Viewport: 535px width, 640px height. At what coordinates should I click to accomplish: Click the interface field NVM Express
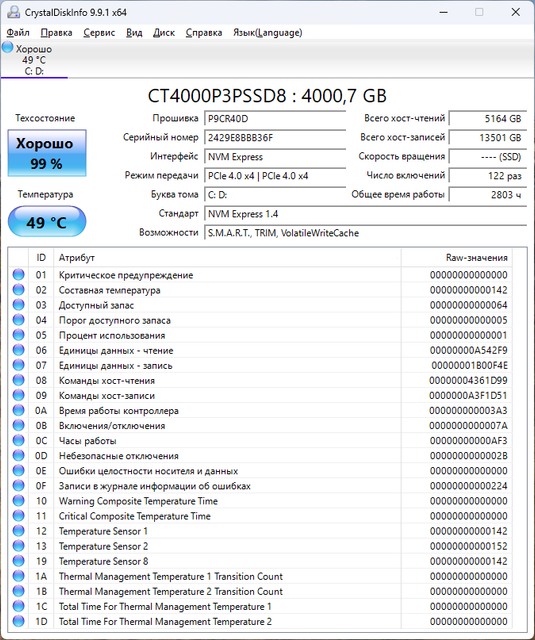point(275,157)
